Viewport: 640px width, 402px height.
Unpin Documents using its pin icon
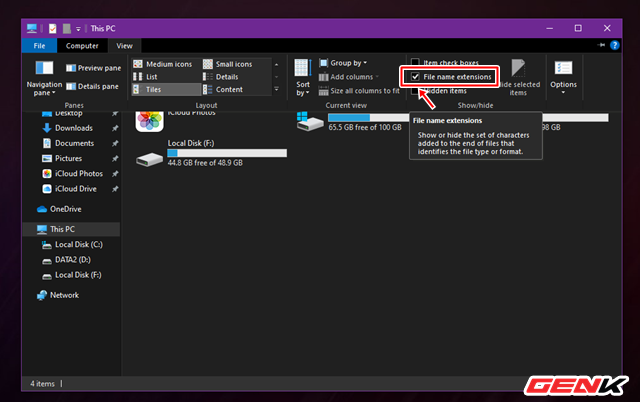(x=115, y=143)
